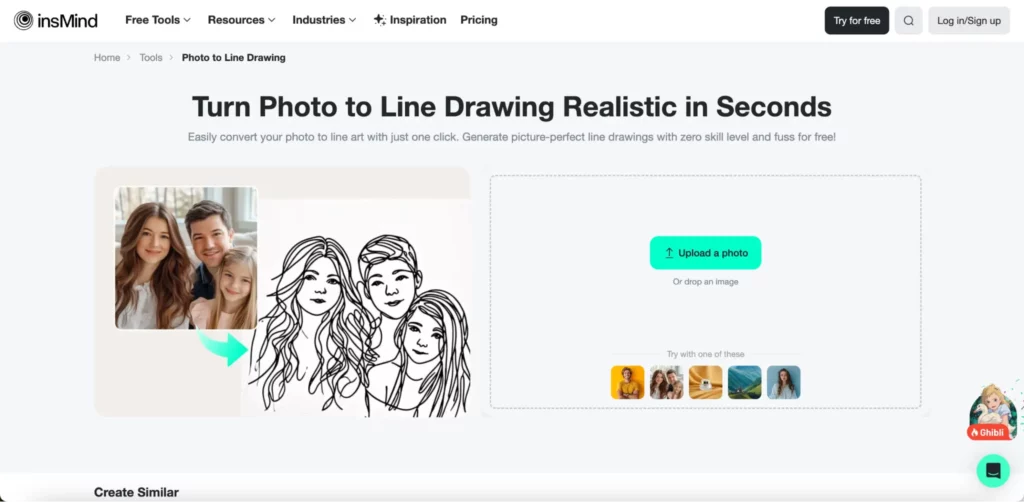
Task: Expand the Resources dropdown menu
Action: point(241,20)
